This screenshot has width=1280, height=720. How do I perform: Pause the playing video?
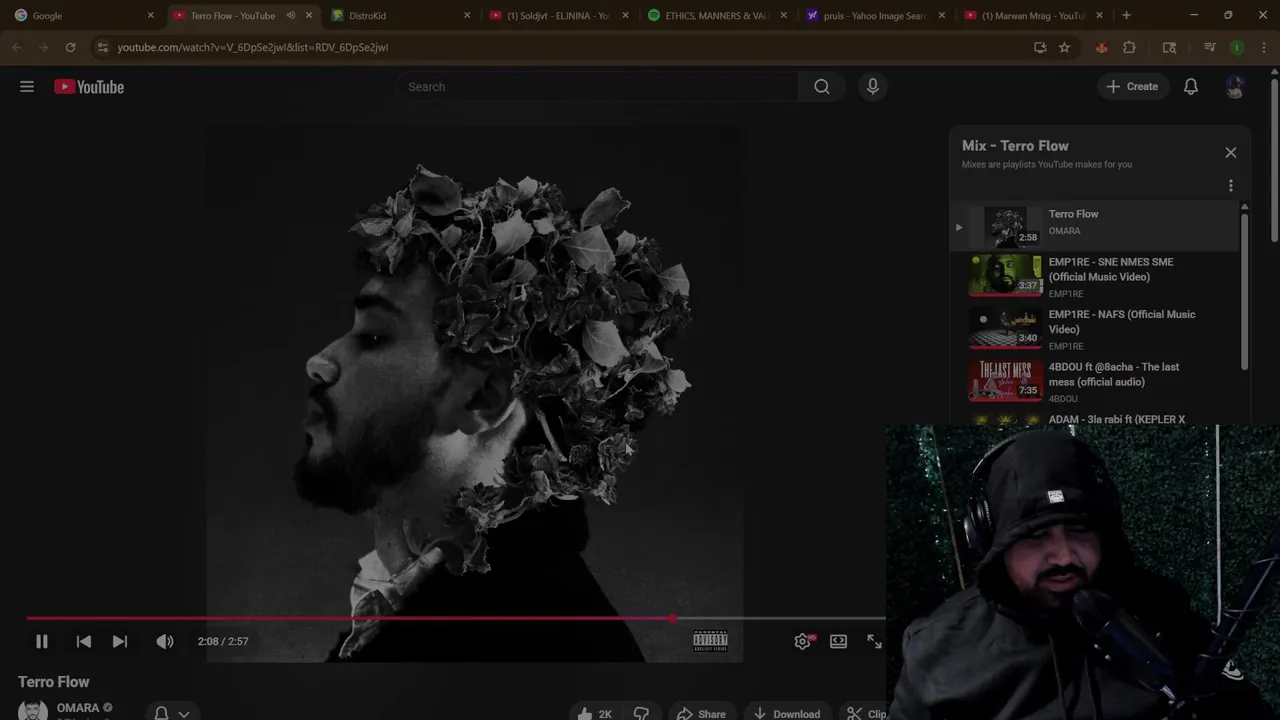click(42, 641)
